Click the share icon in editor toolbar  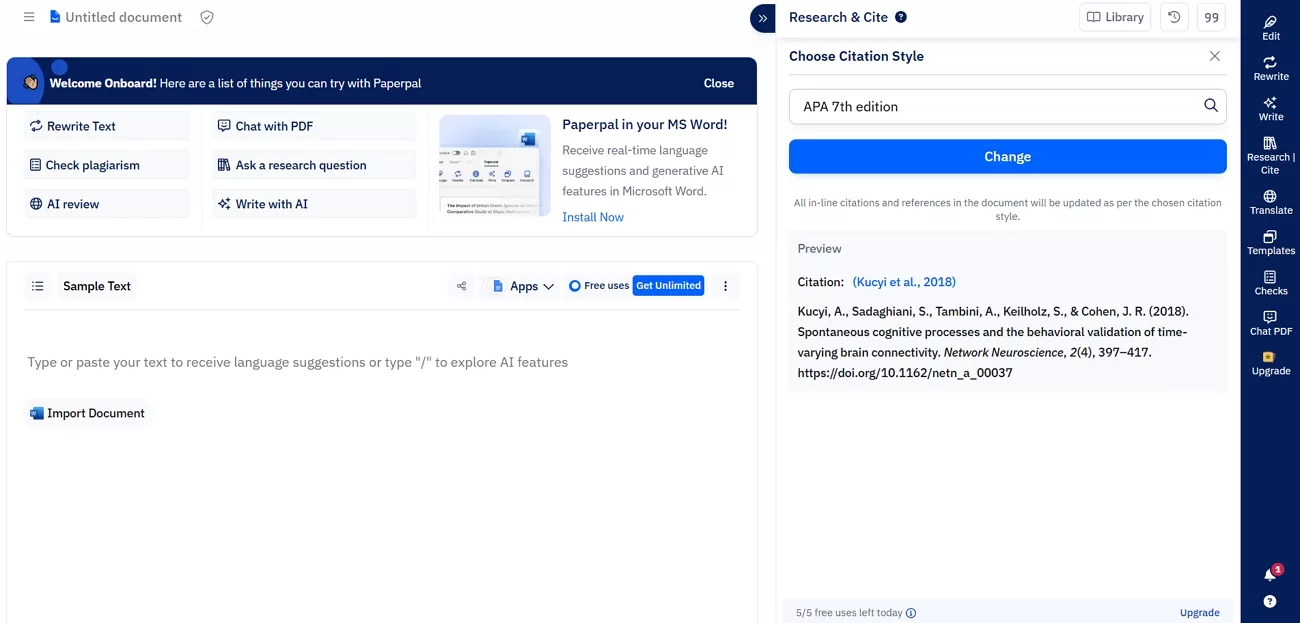point(461,286)
